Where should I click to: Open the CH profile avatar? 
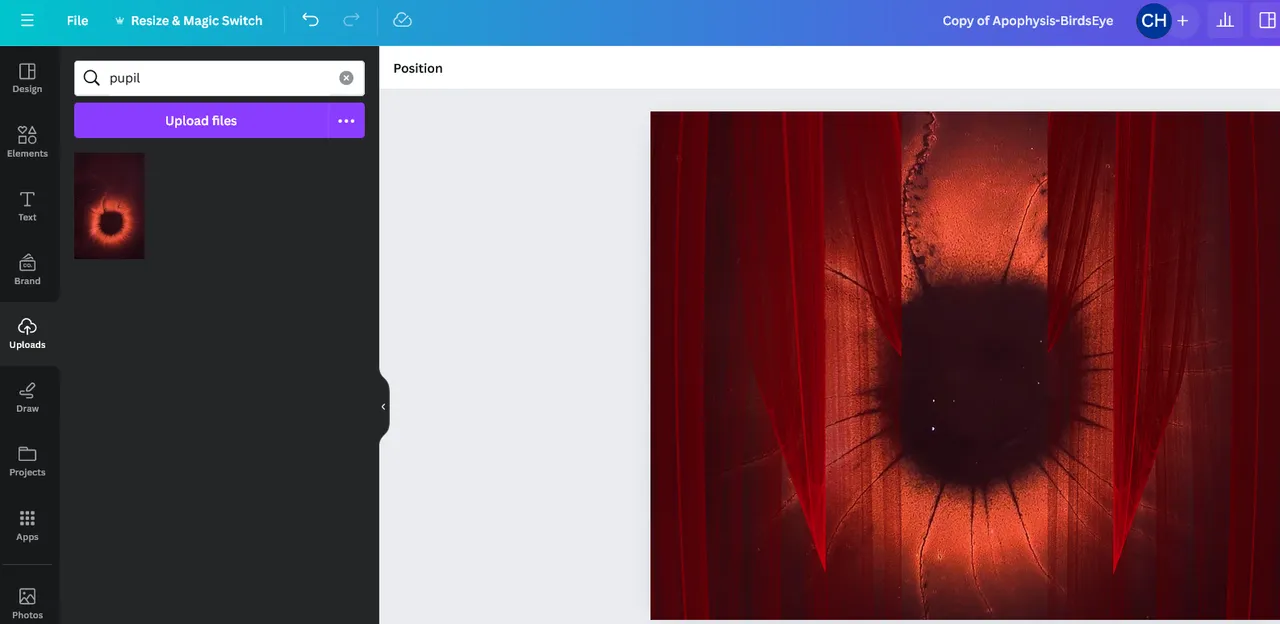[x=1153, y=20]
